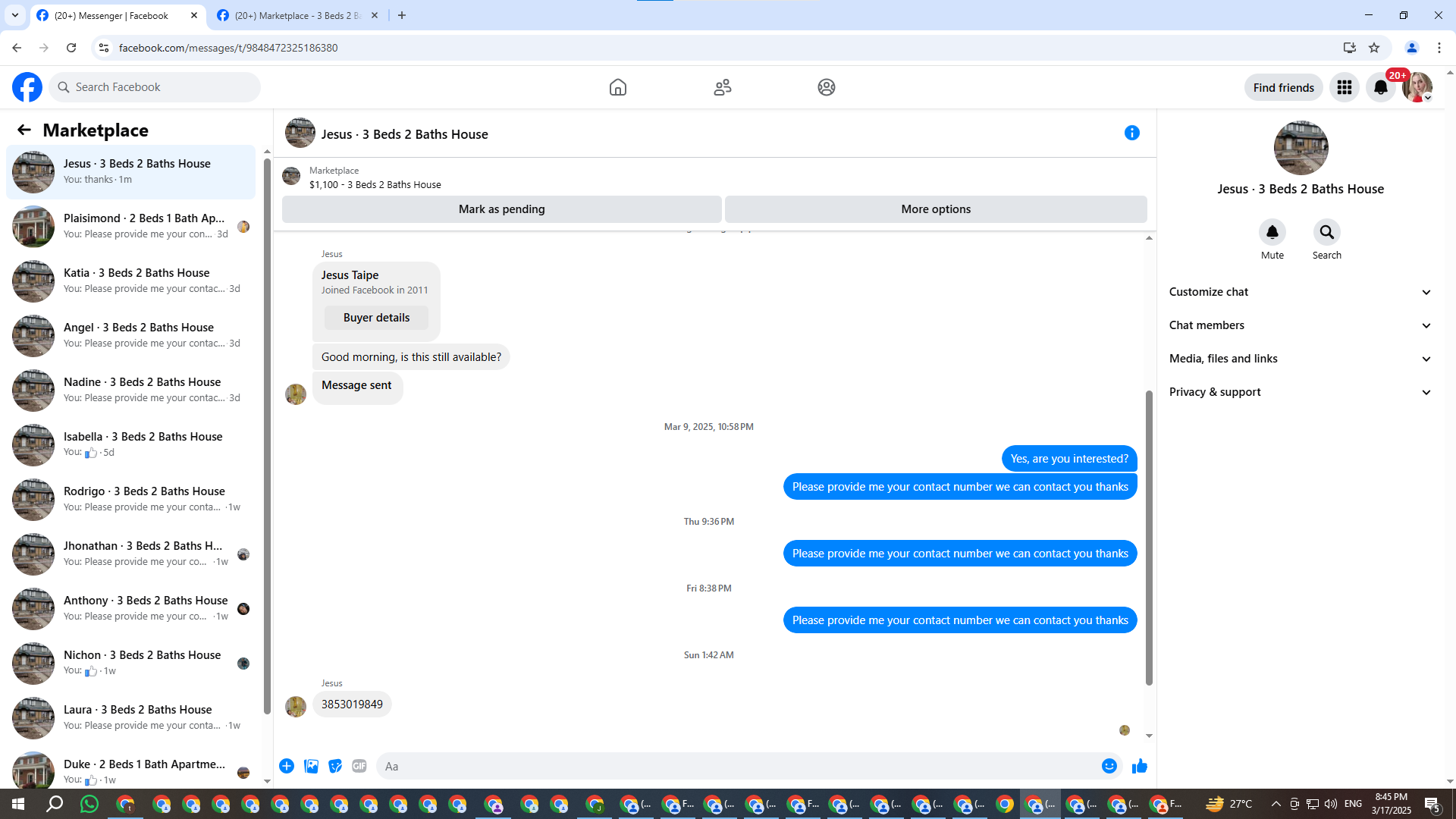The image size is (1456, 819).
Task: Open Isabella 3 Beds 2 Baths conversation
Action: click(131, 445)
